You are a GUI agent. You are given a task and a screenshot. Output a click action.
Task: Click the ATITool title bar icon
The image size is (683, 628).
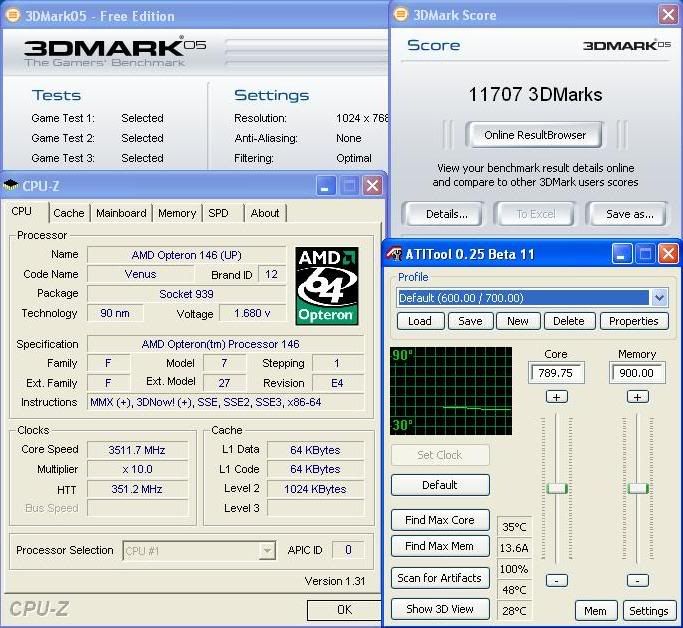coord(395,253)
